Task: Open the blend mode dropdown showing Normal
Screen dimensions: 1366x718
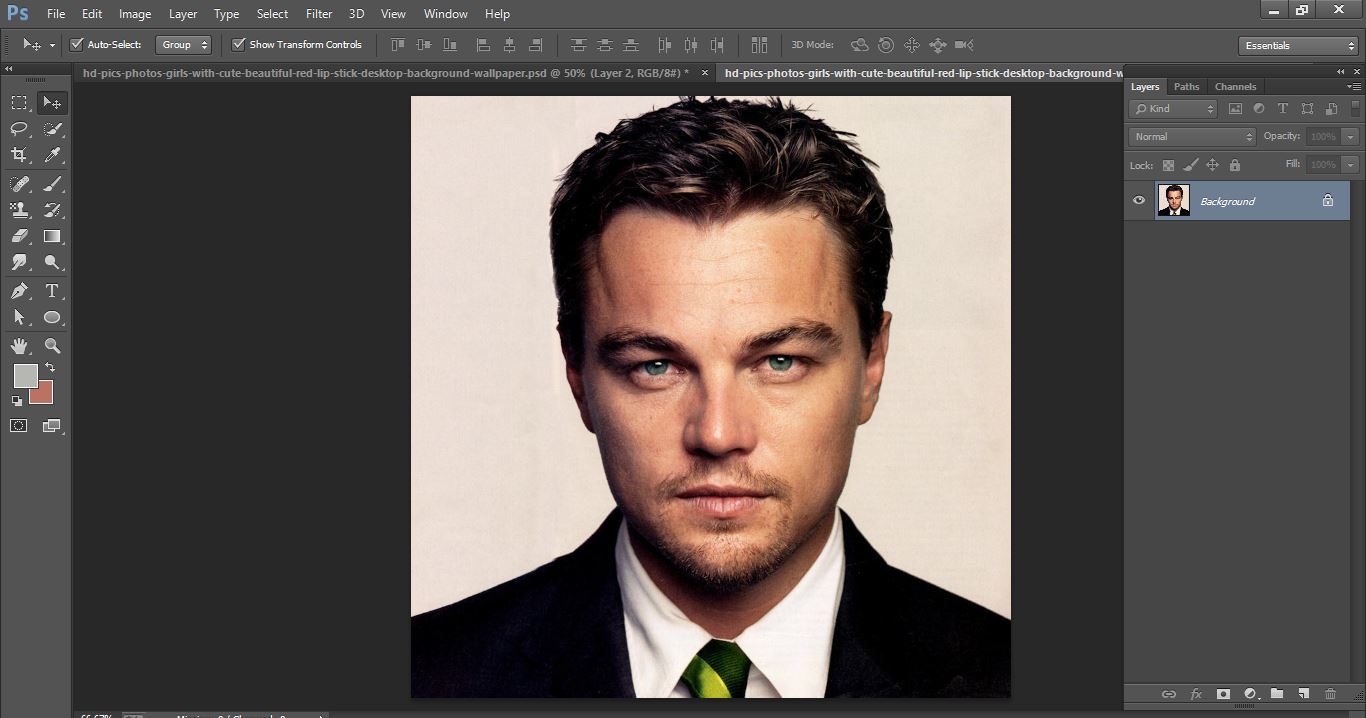Action: 1192,136
